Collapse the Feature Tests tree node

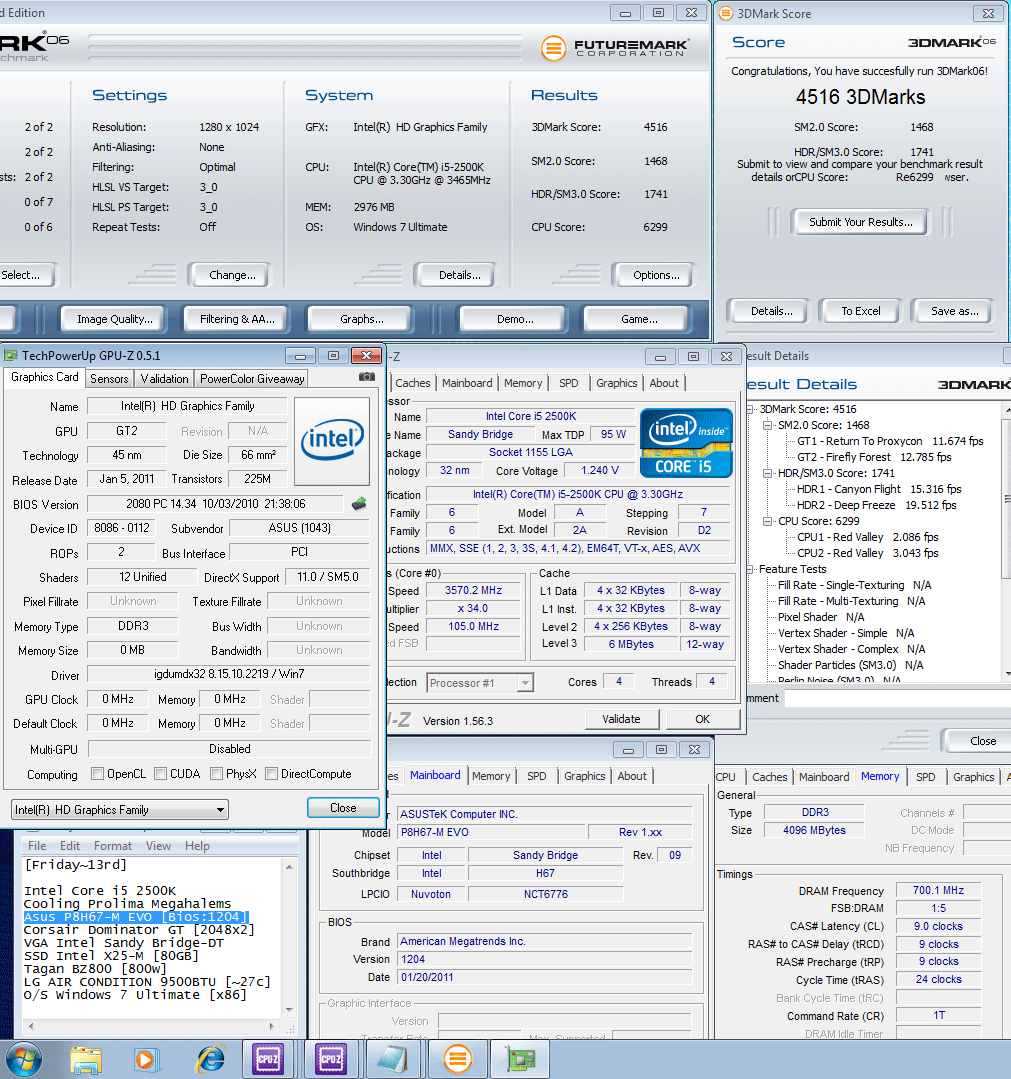click(x=751, y=569)
